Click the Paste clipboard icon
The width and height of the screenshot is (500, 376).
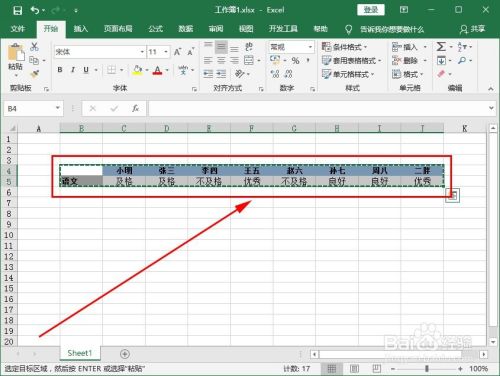(x=16, y=53)
